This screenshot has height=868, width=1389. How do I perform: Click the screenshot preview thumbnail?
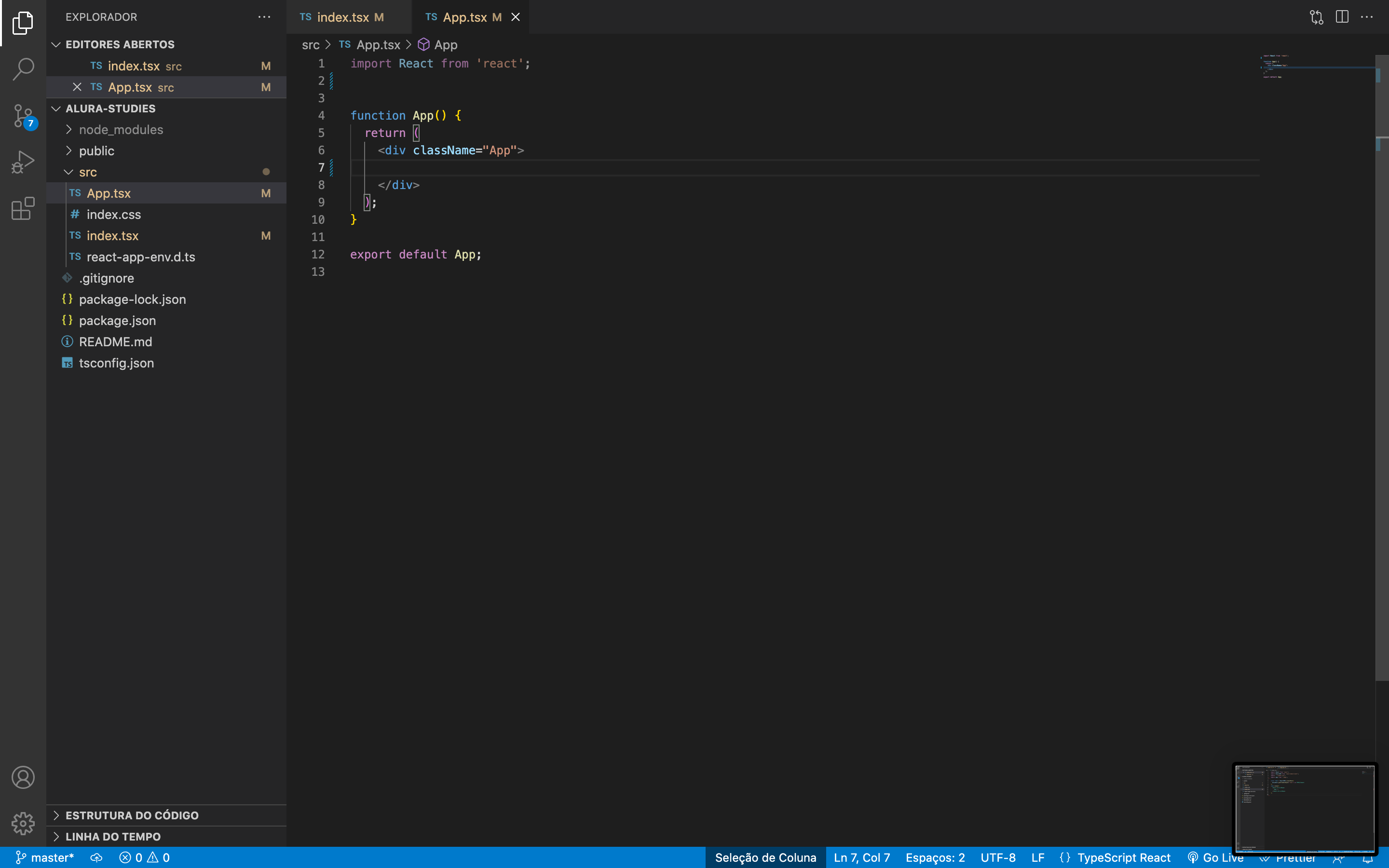(x=1305, y=808)
